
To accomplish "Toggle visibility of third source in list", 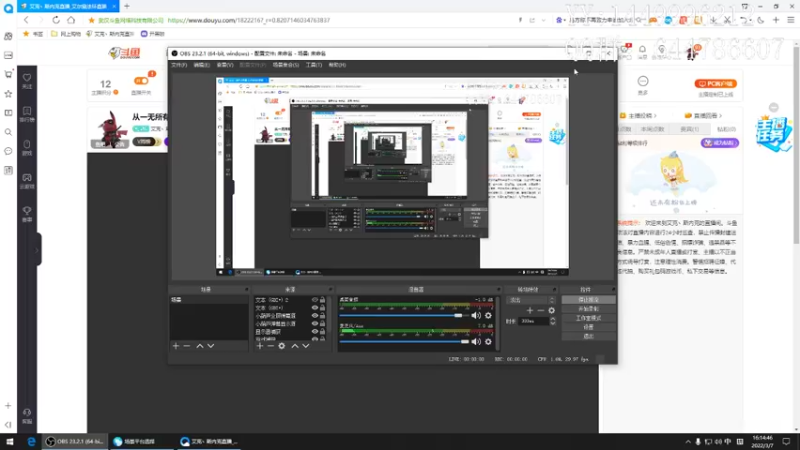I will point(315,316).
